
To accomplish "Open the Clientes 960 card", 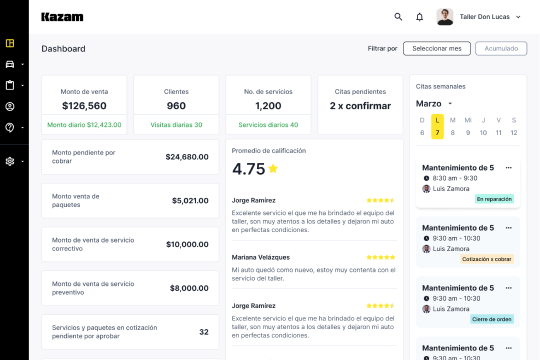I will click(176, 105).
